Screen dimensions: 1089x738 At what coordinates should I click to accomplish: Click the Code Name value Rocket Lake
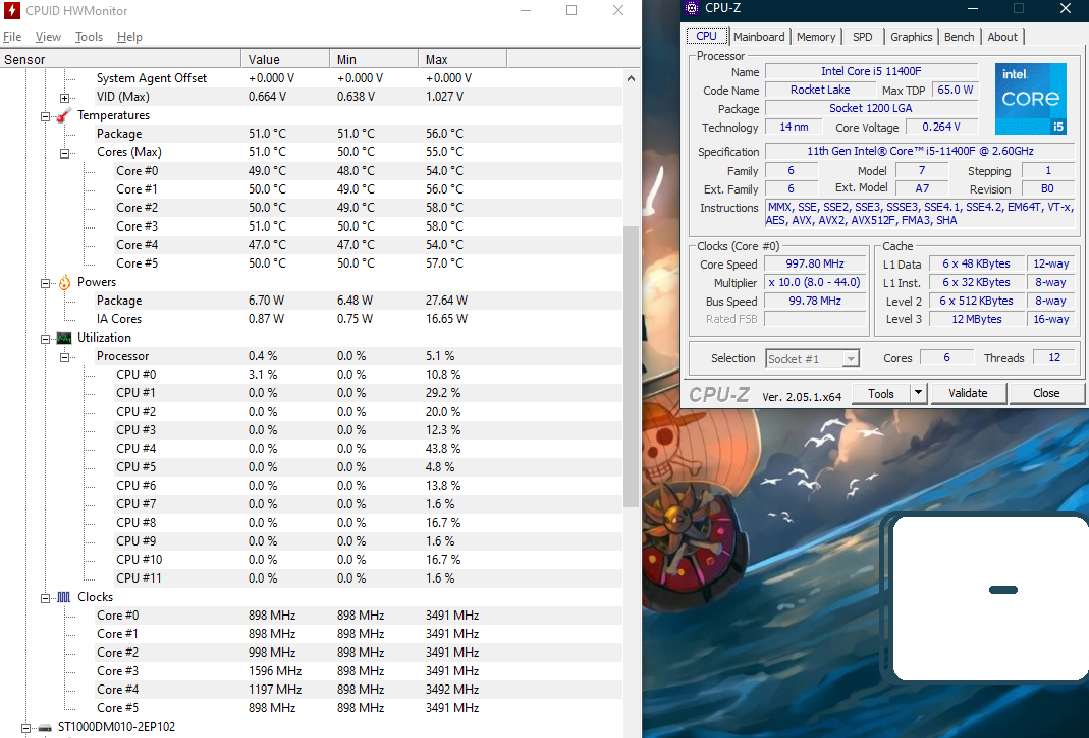820,90
